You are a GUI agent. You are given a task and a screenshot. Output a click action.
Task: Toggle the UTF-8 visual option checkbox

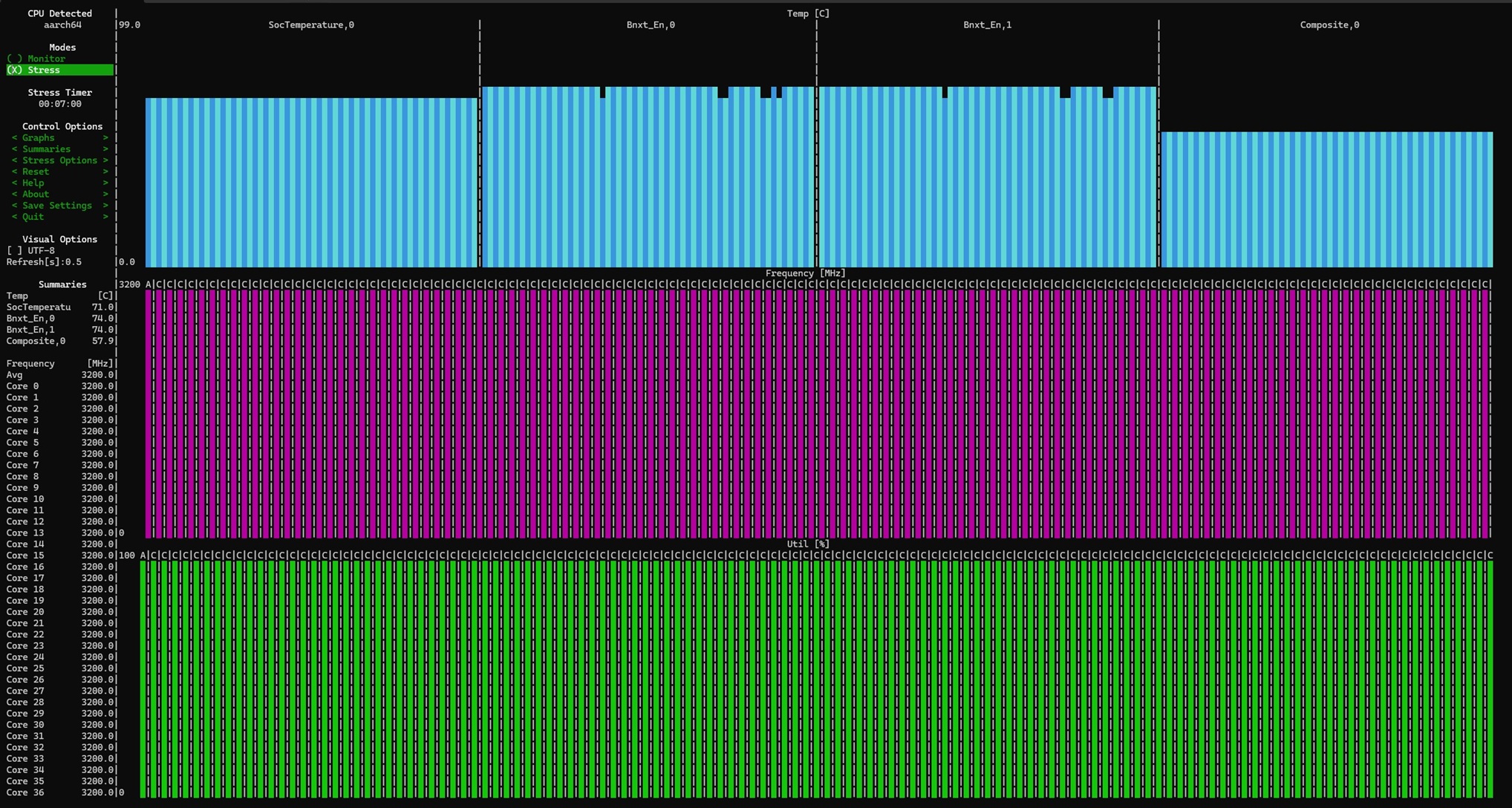coord(31,250)
